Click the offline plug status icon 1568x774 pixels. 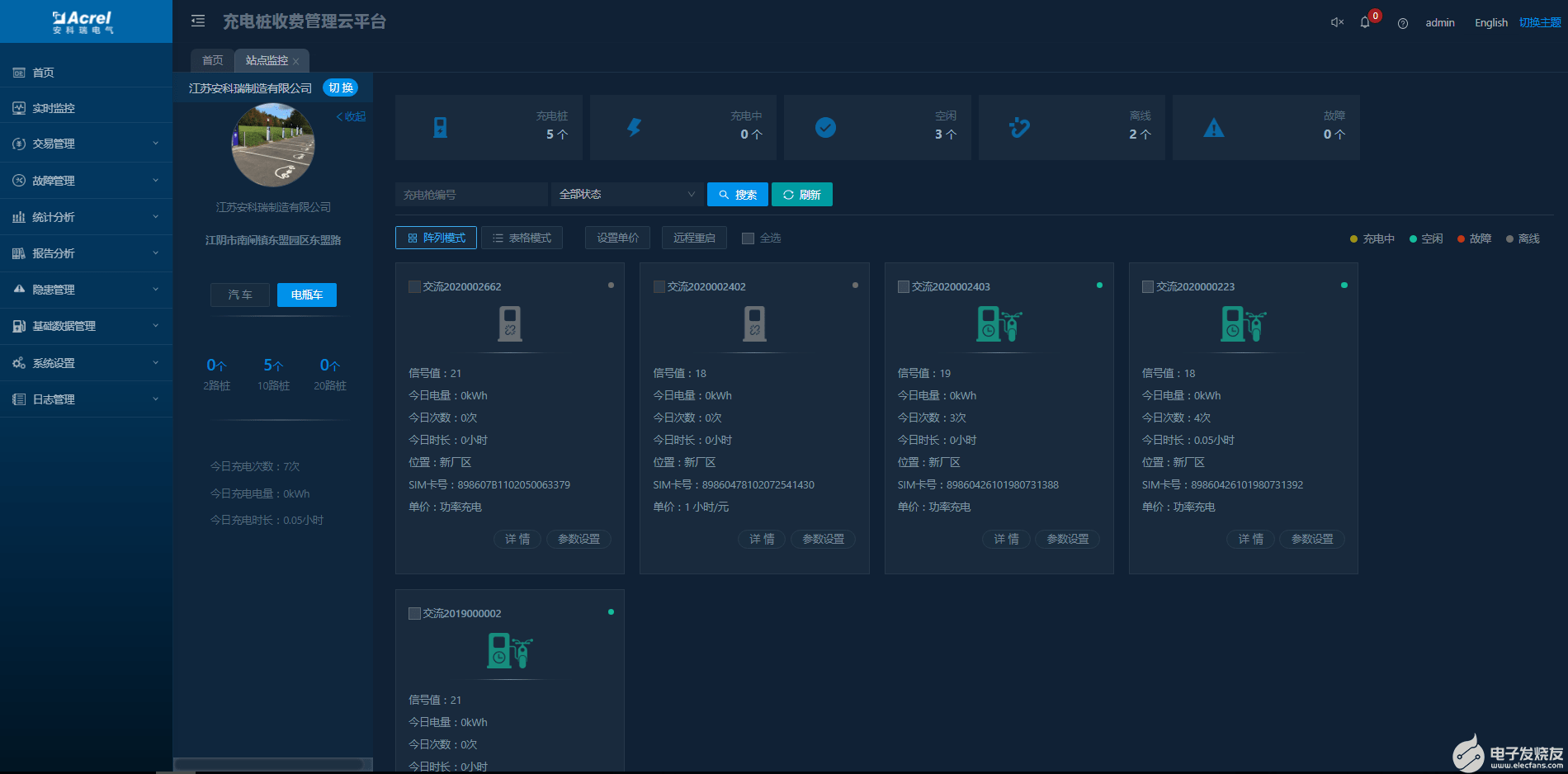point(1019,127)
